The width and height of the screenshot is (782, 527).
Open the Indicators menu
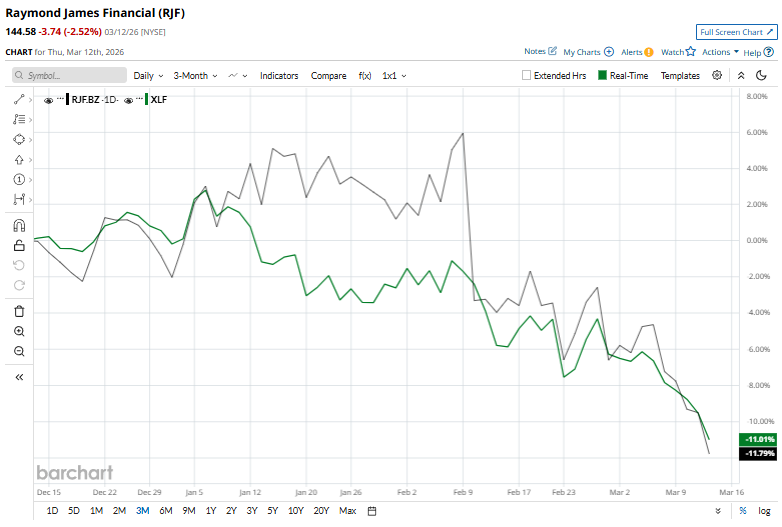tap(279, 75)
